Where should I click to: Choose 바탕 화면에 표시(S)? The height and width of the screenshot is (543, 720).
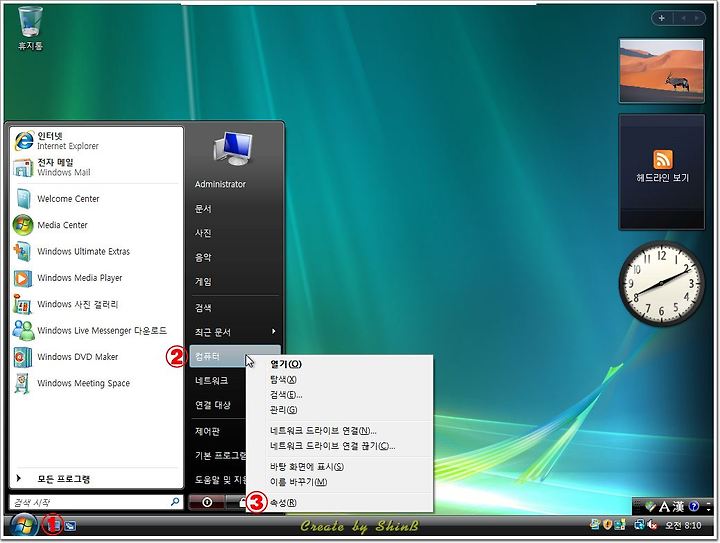pyautogui.click(x=340, y=467)
